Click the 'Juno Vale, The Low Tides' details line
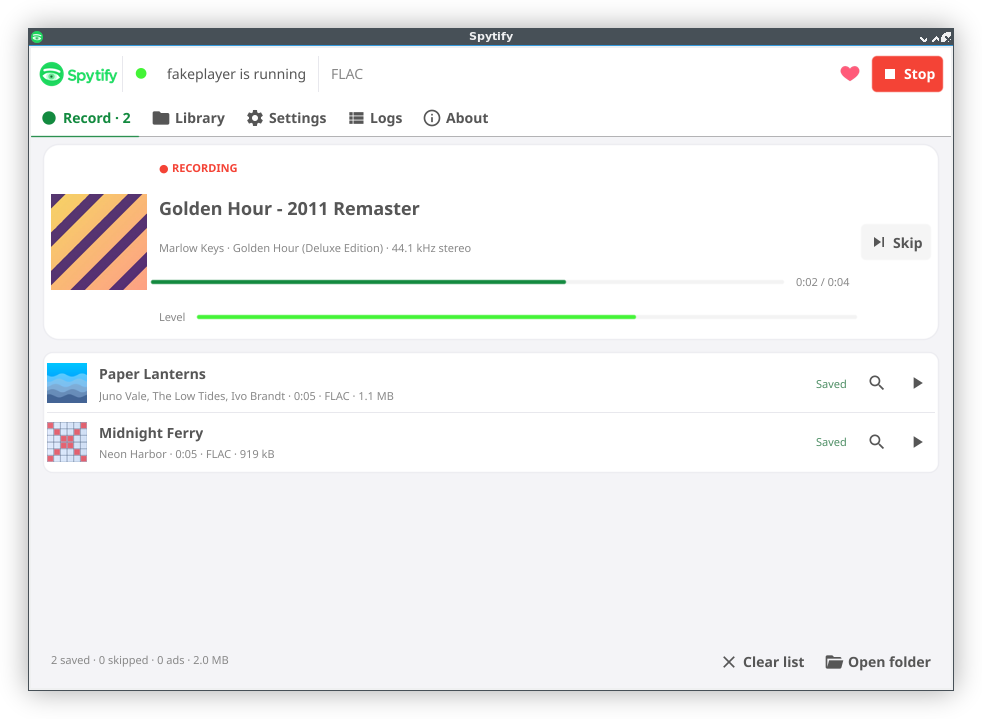The width and height of the screenshot is (982, 719). pyautogui.click(x=246, y=396)
